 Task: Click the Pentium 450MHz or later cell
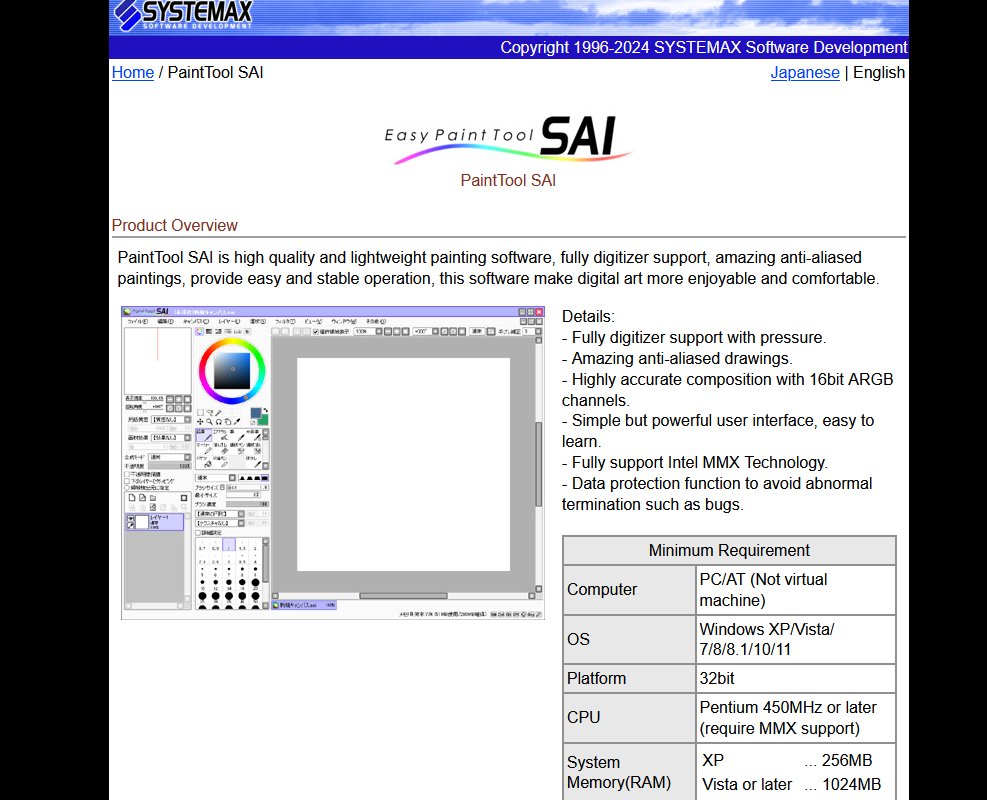pyautogui.click(x=796, y=718)
